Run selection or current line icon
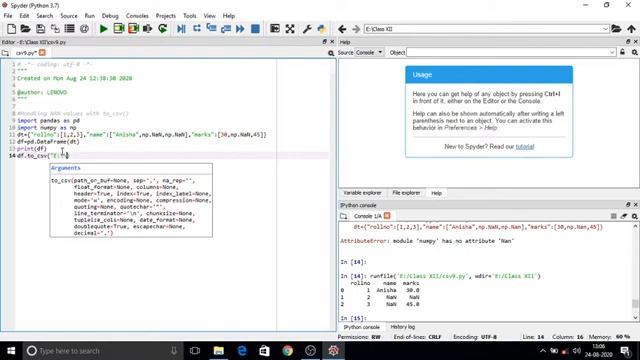640x360 pixels. tap(147, 29)
